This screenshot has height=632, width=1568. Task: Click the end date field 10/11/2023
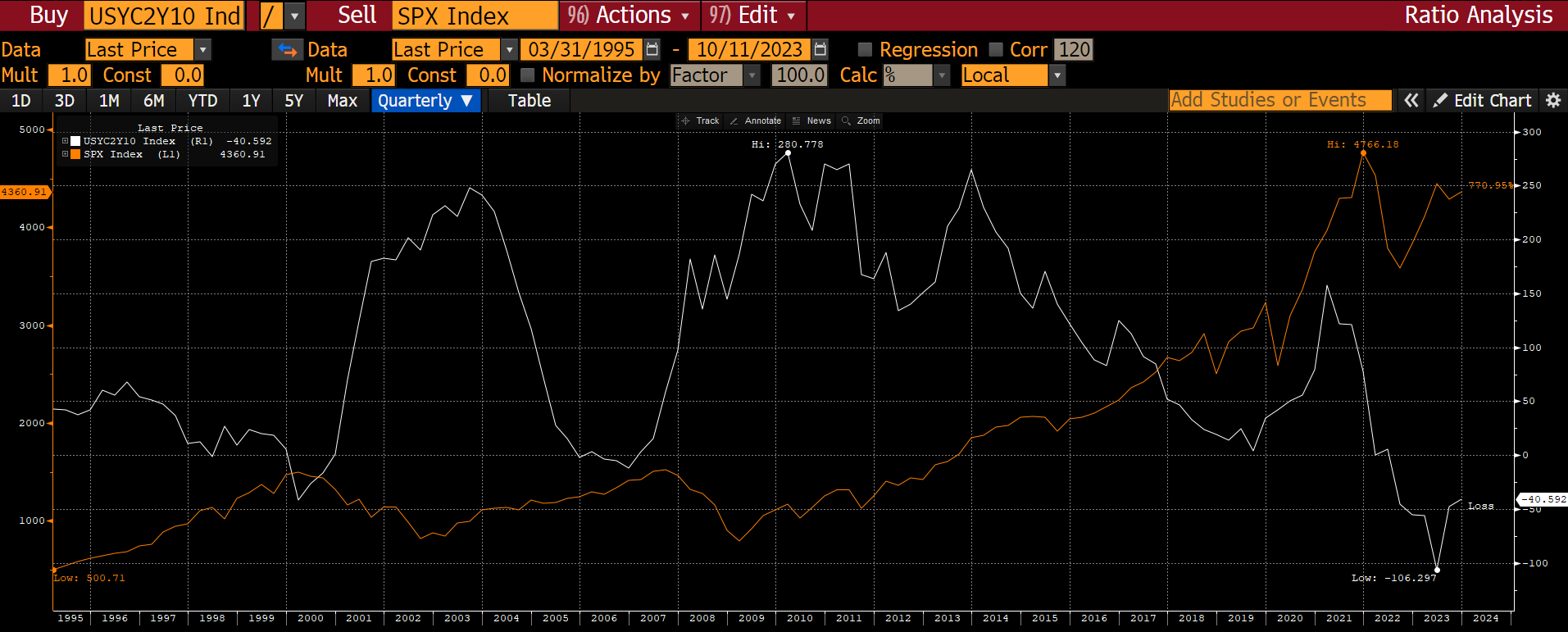click(749, 50)
